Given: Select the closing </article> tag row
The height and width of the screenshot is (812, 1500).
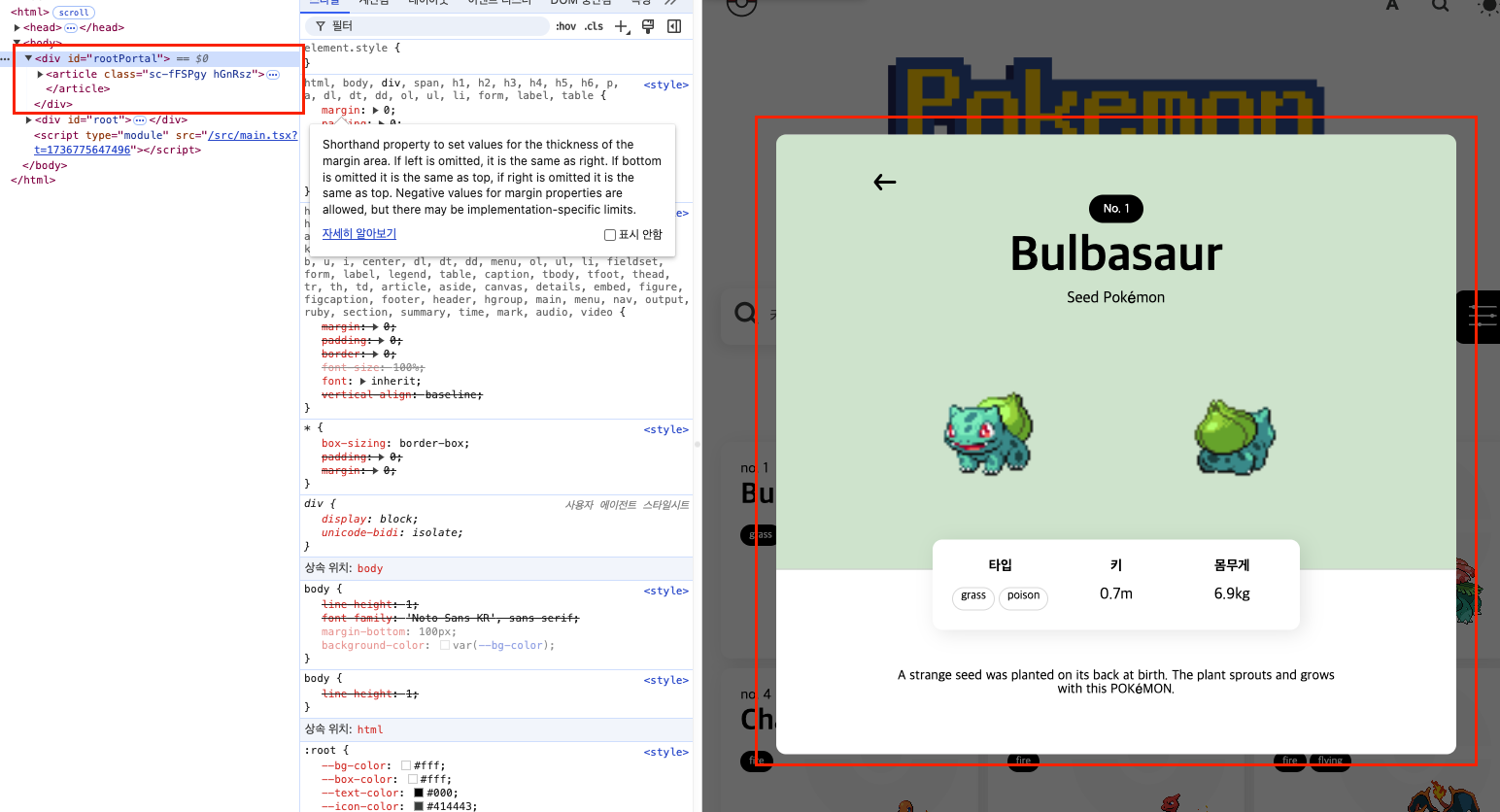Looking at the screenshot, I should (78, 89).
